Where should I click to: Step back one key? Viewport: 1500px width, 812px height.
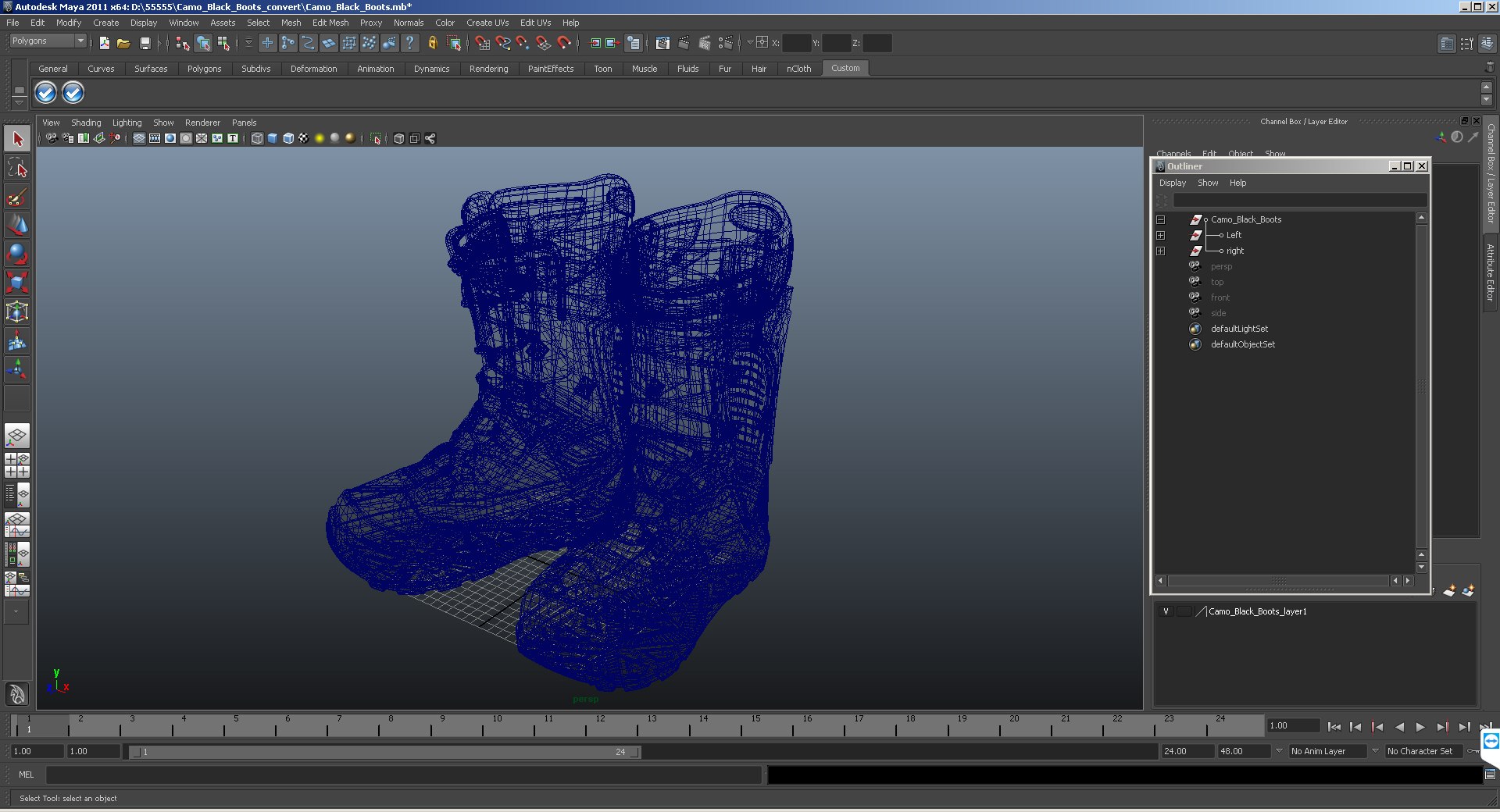[1377, 727]
